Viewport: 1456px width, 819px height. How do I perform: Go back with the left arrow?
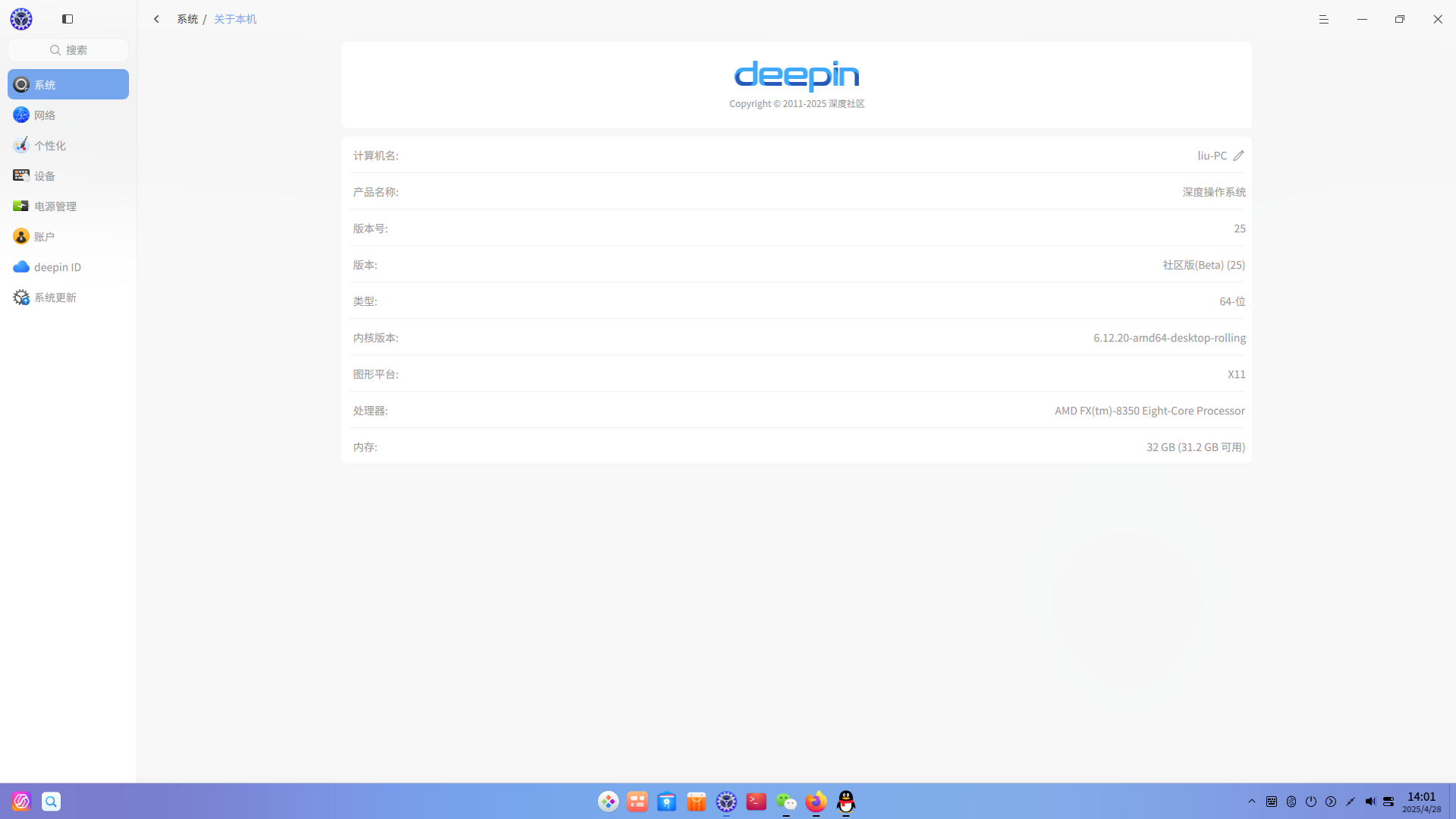[x=156, y=19]
